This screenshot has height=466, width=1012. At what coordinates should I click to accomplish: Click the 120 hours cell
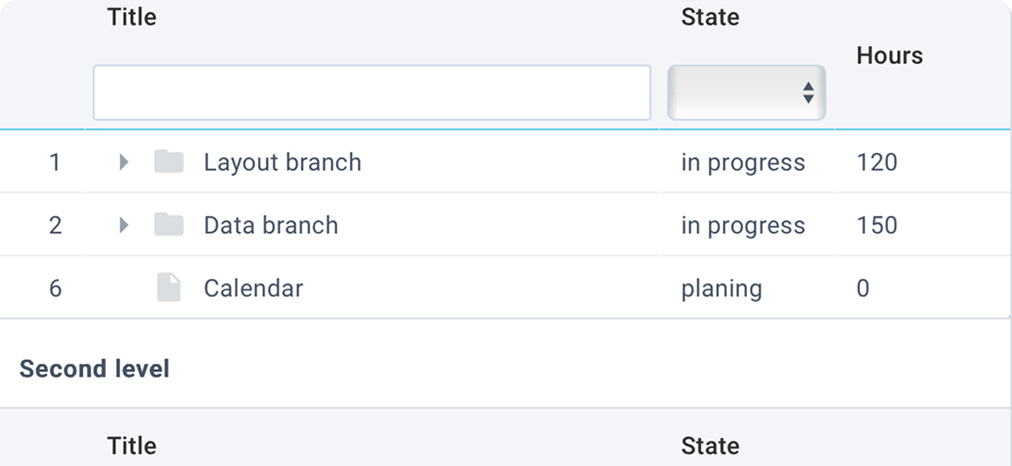tap(877, 162)
